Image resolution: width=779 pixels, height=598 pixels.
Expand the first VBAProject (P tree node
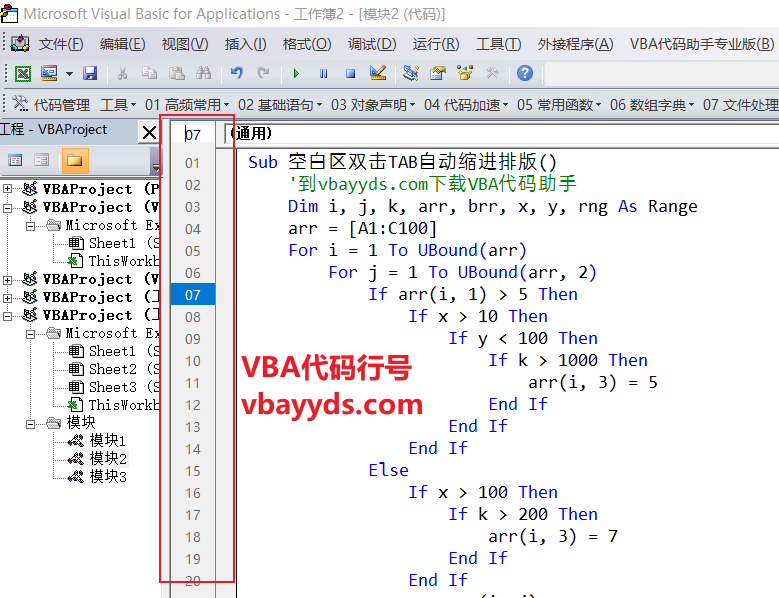7,188
